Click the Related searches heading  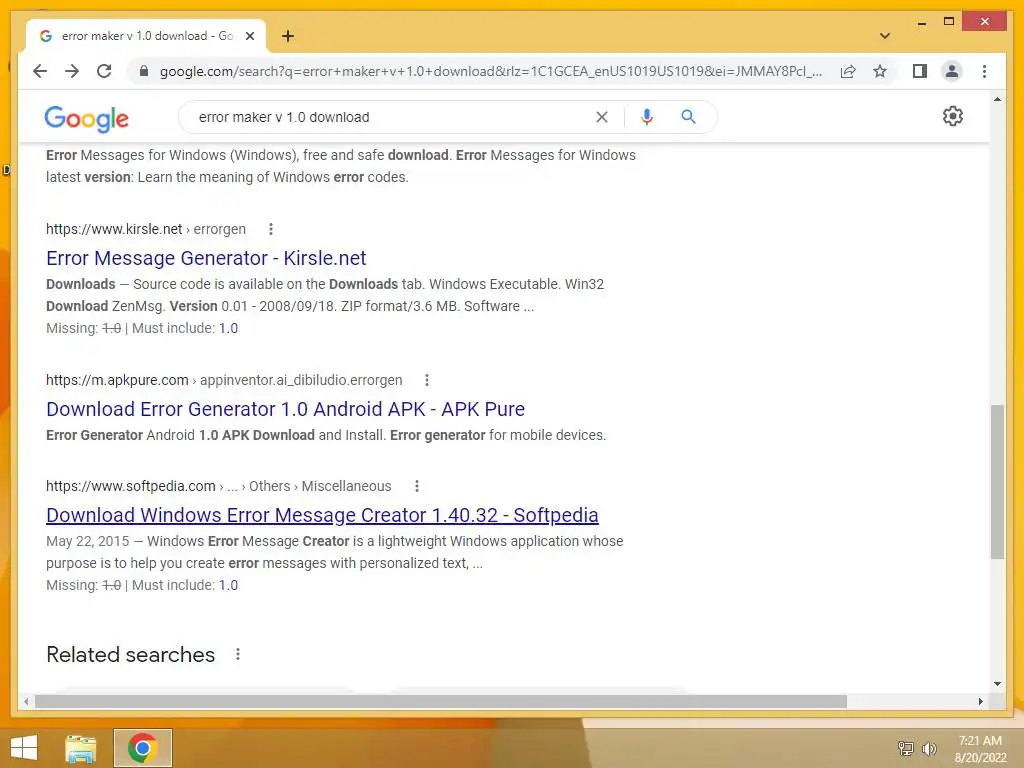(x=131, y=654)
